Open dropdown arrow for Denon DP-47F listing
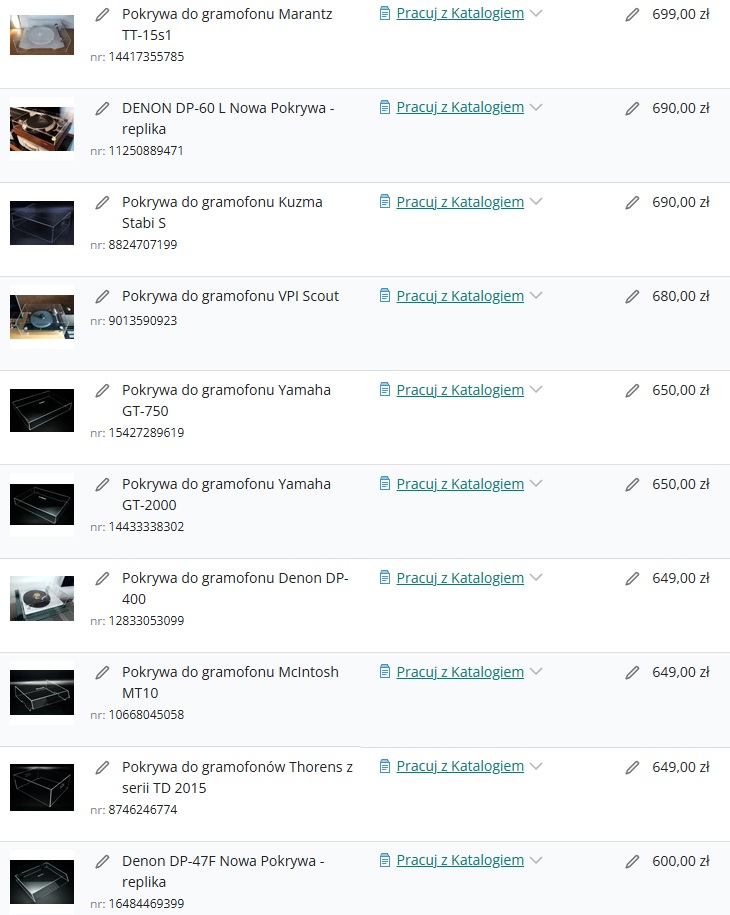 [x=536, y=860]
